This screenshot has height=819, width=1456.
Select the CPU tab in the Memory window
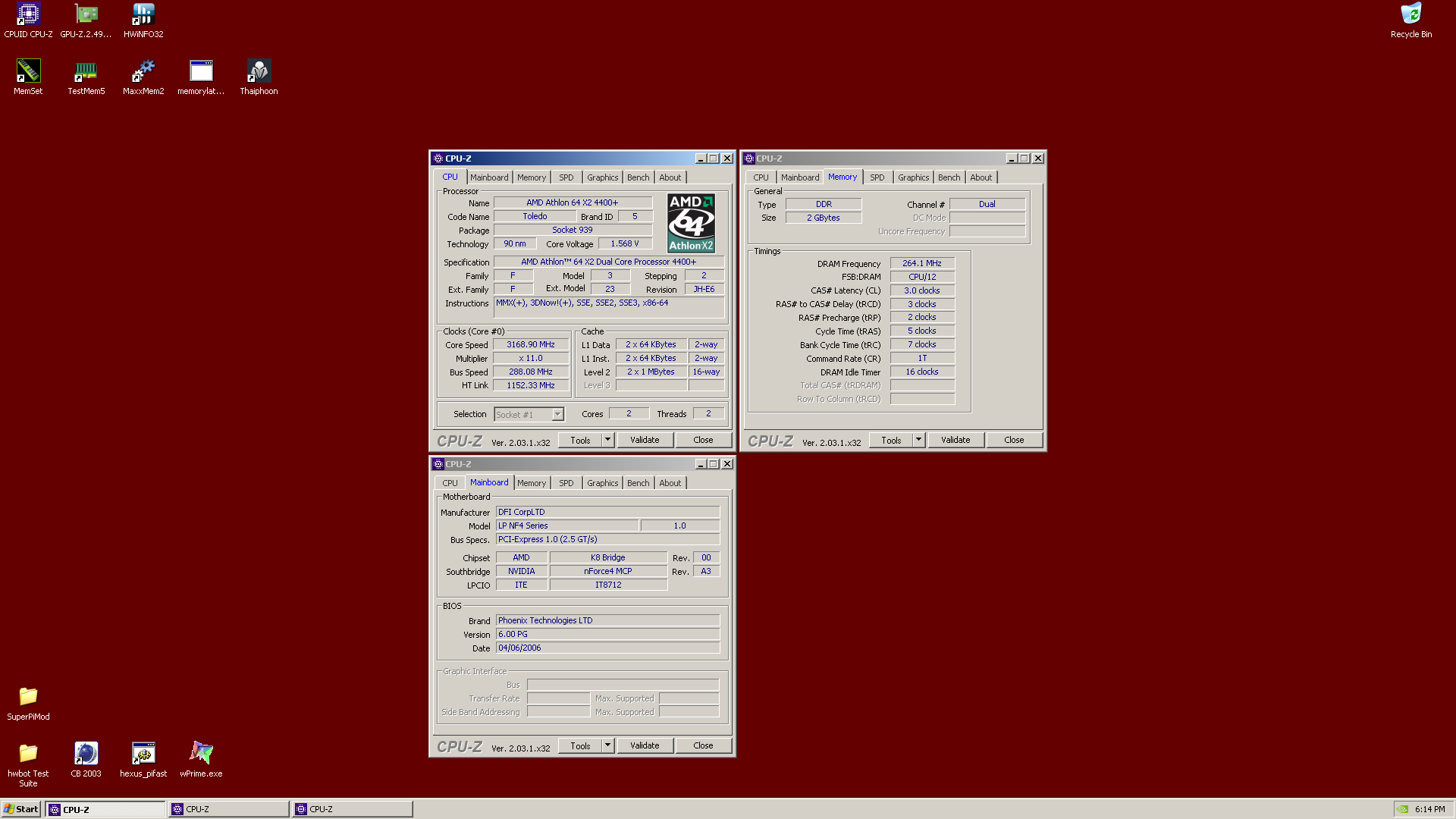(761, 177)
